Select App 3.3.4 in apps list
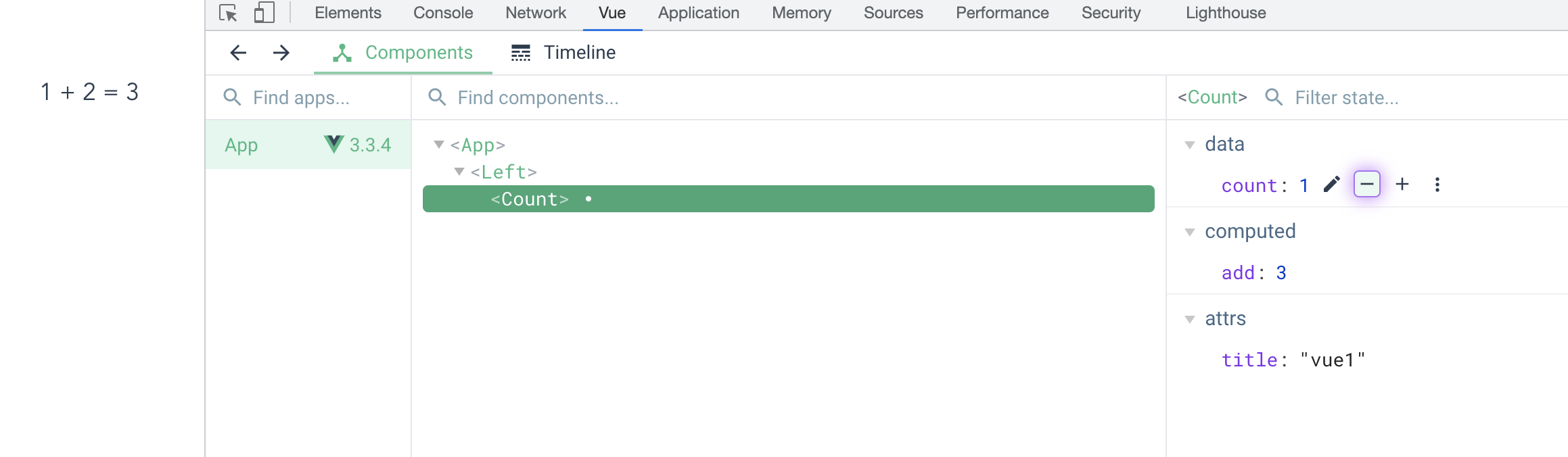Viewport: 1568px width, 457px height. tap(308, 145)
